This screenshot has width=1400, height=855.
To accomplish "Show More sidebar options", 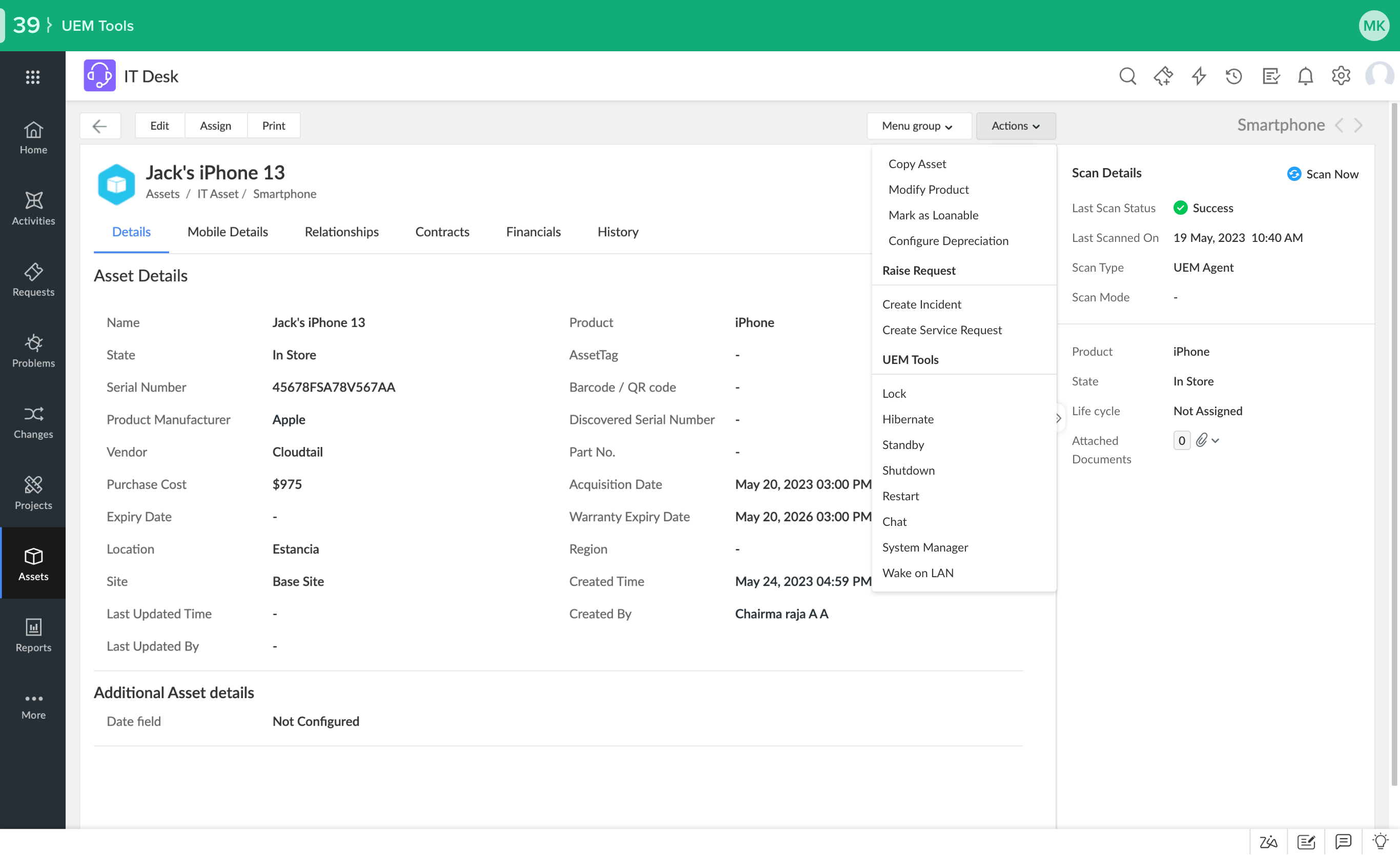I will tap(33, 706).
